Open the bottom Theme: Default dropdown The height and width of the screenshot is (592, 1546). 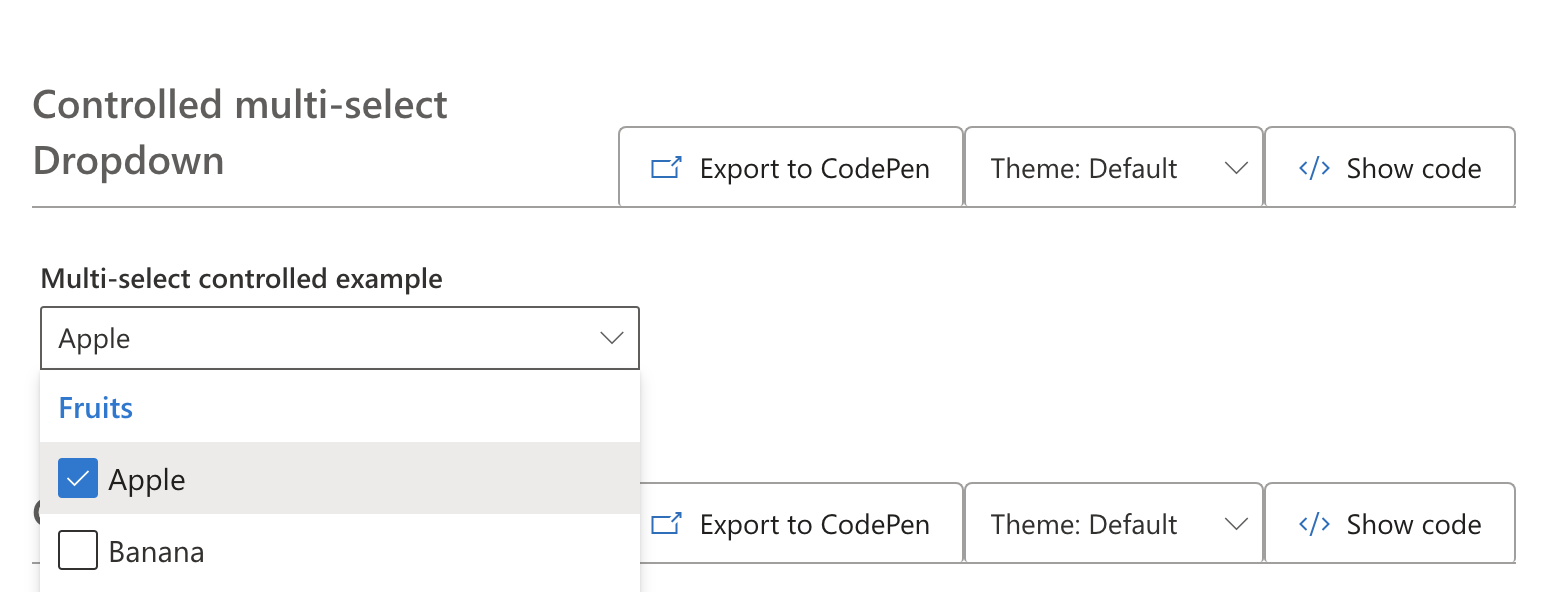[1113, 523]
